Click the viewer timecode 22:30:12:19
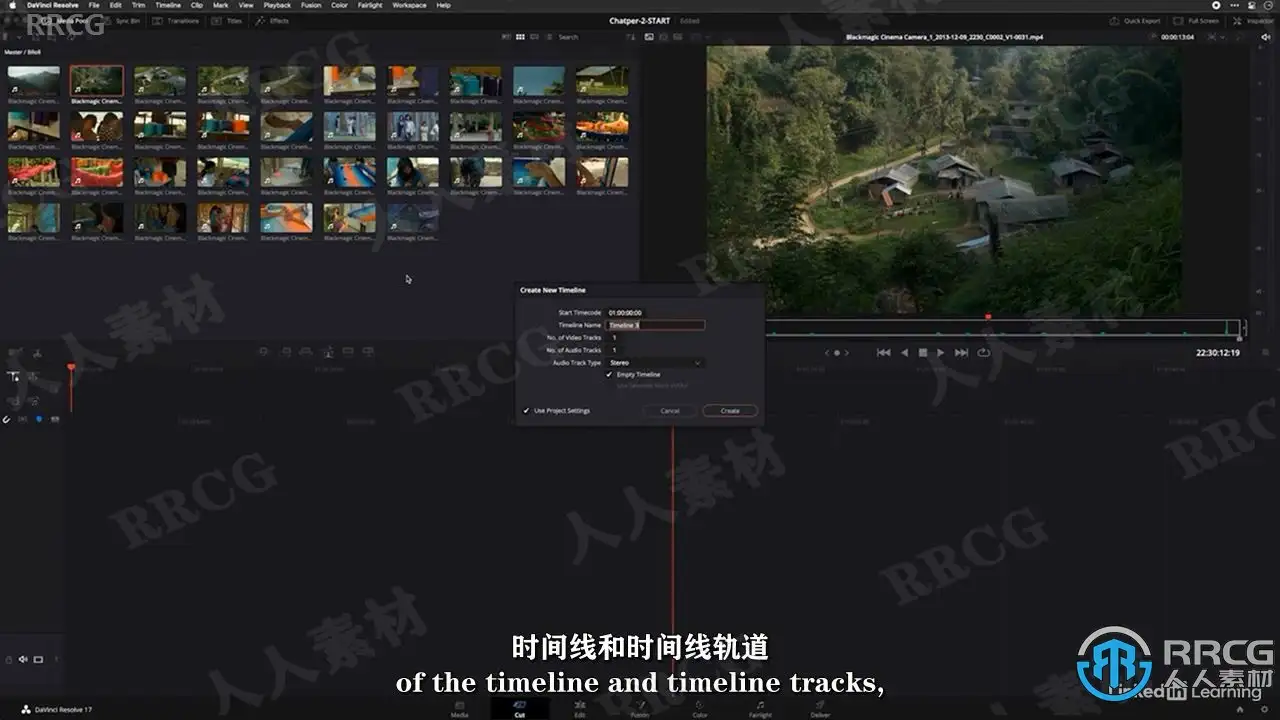The height and width of the screenshot is (720, 1280). (x=1218, y=353)
